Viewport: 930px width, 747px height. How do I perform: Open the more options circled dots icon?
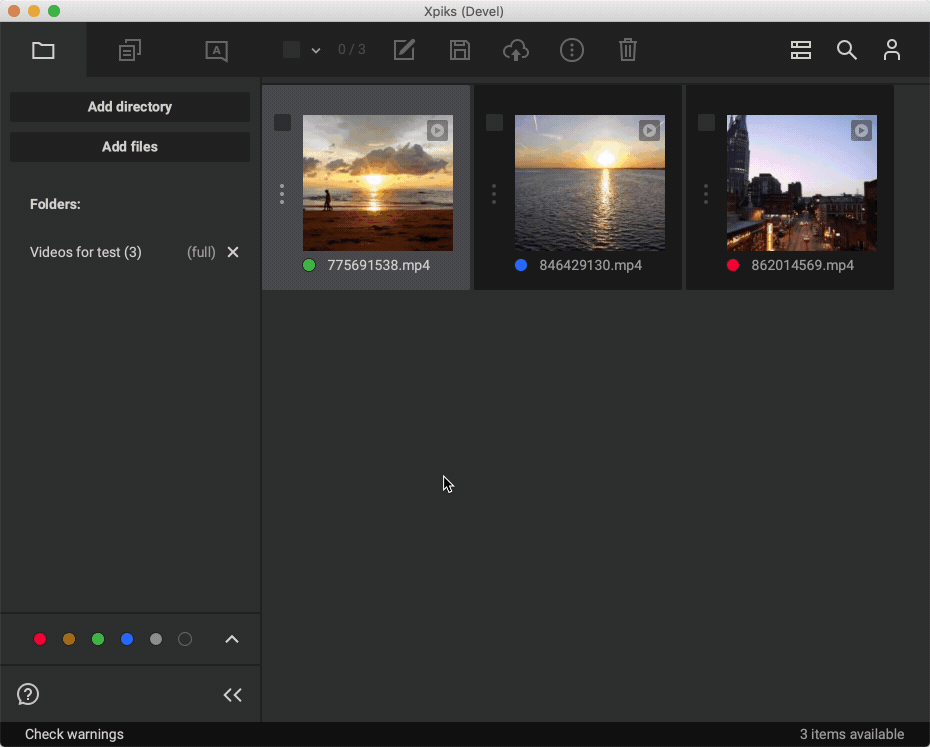point(572,50)
